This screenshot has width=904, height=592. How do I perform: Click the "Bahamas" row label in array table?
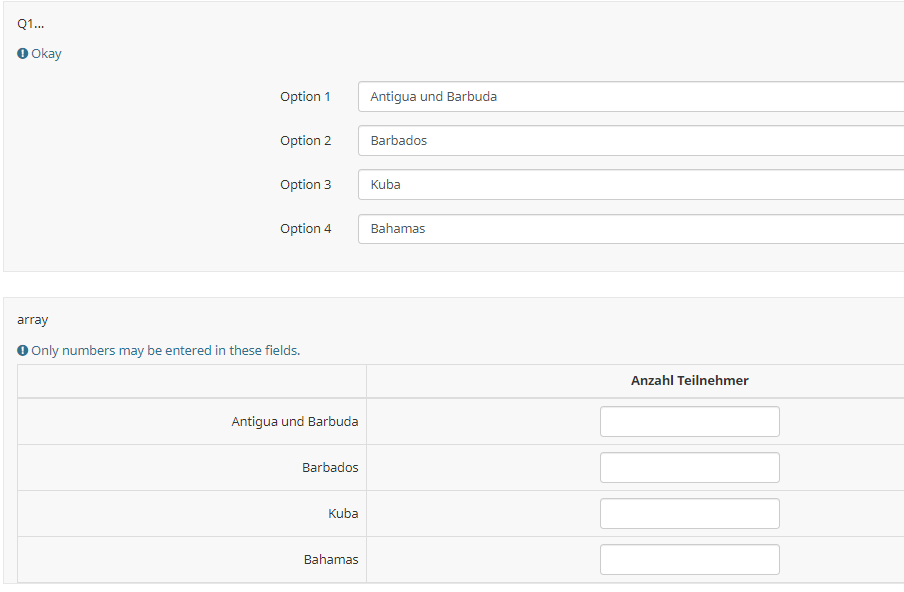point(331,560)
